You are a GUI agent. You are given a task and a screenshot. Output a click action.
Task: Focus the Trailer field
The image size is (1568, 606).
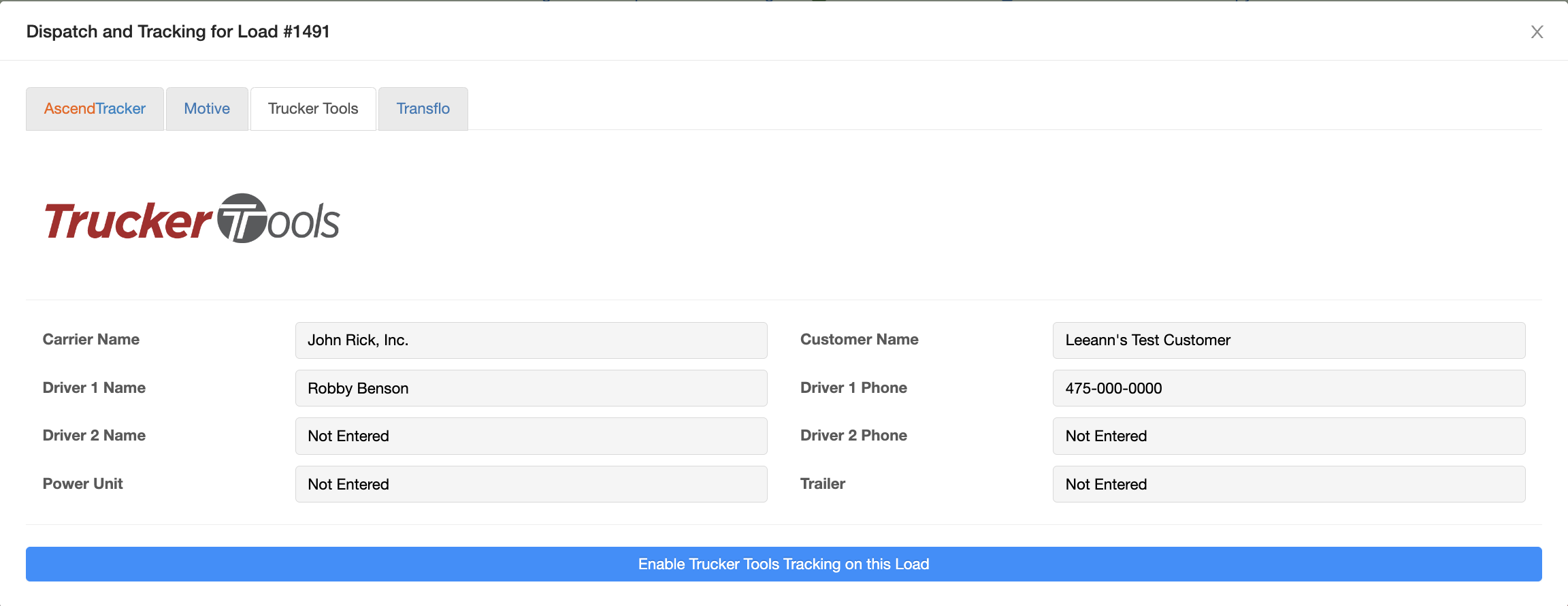pyautogui.click(x=1289, y=484)
